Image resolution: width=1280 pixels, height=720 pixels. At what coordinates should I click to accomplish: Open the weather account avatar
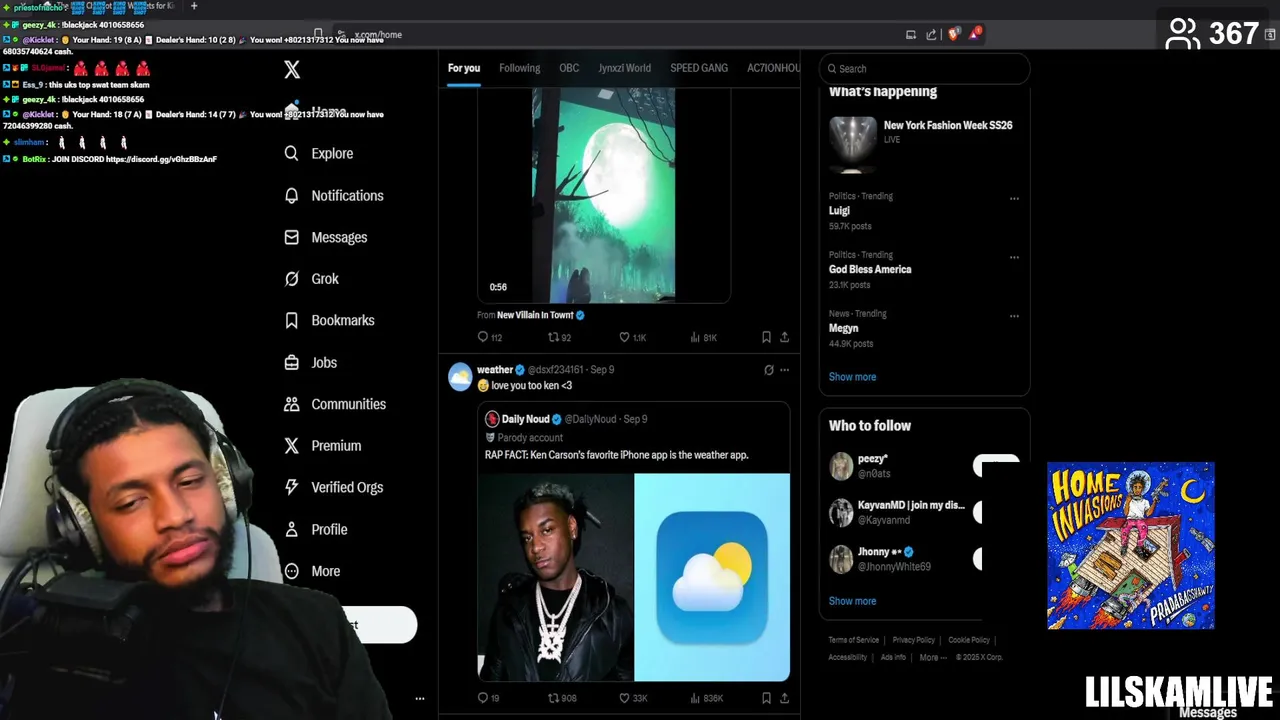(460, 377)
